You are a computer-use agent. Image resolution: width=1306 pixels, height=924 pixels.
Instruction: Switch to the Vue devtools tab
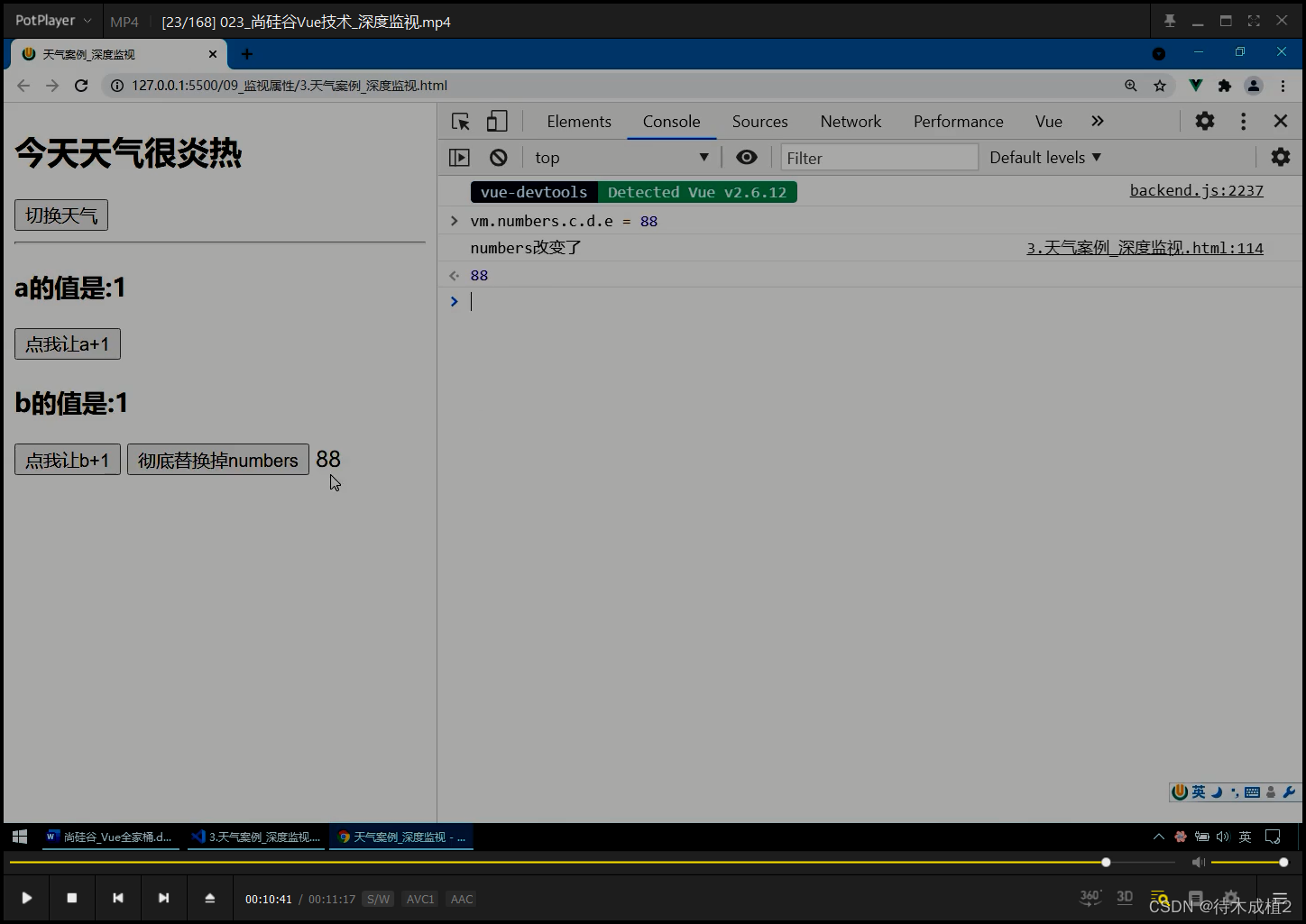[x=1049, y=122]
